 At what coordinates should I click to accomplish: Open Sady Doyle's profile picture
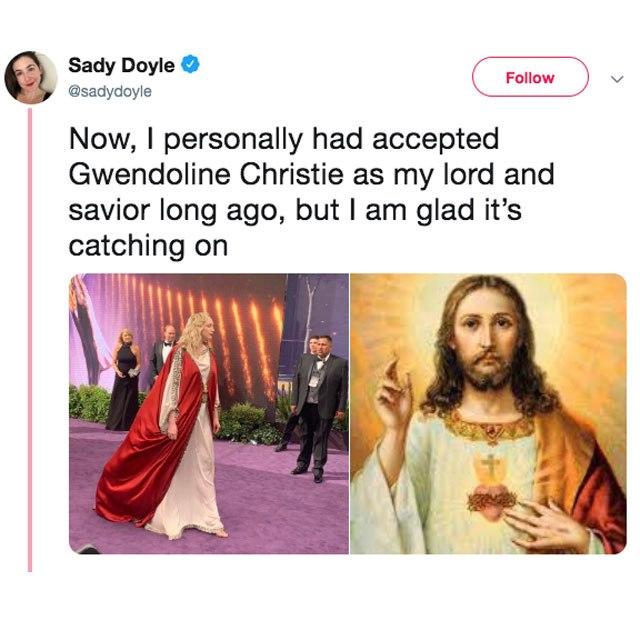(31, 78)
